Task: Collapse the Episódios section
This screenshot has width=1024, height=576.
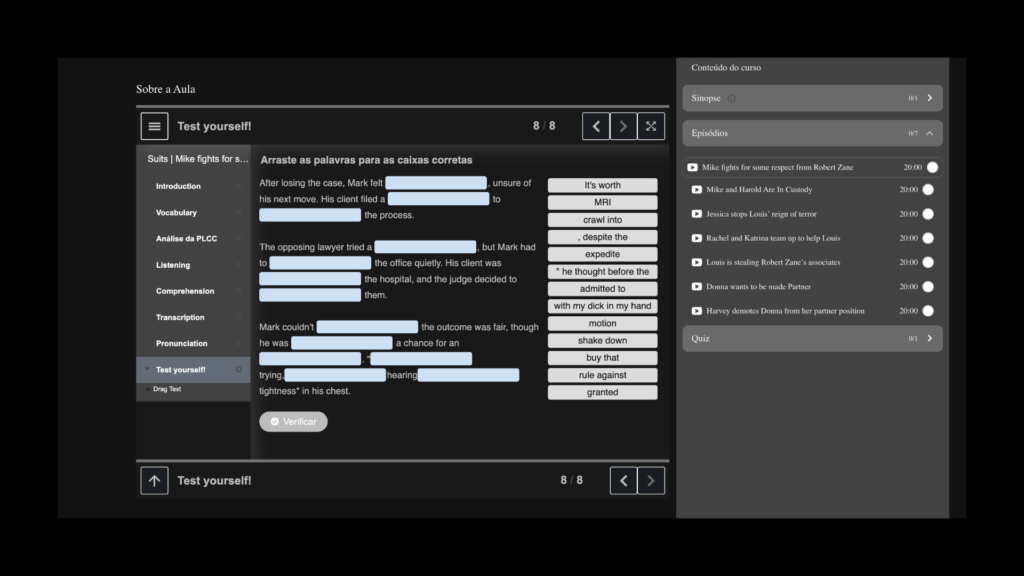Action: tap(929, 133)
